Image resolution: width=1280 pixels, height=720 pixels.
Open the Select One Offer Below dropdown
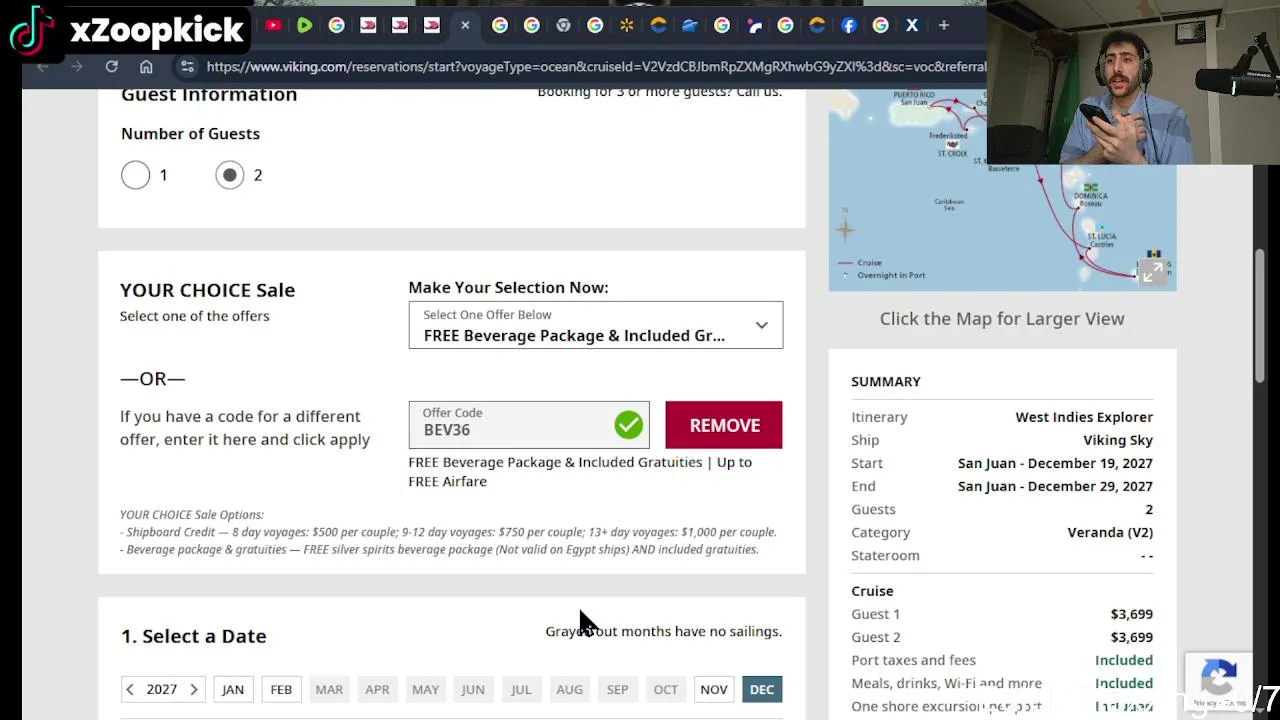tap(595, 325)
